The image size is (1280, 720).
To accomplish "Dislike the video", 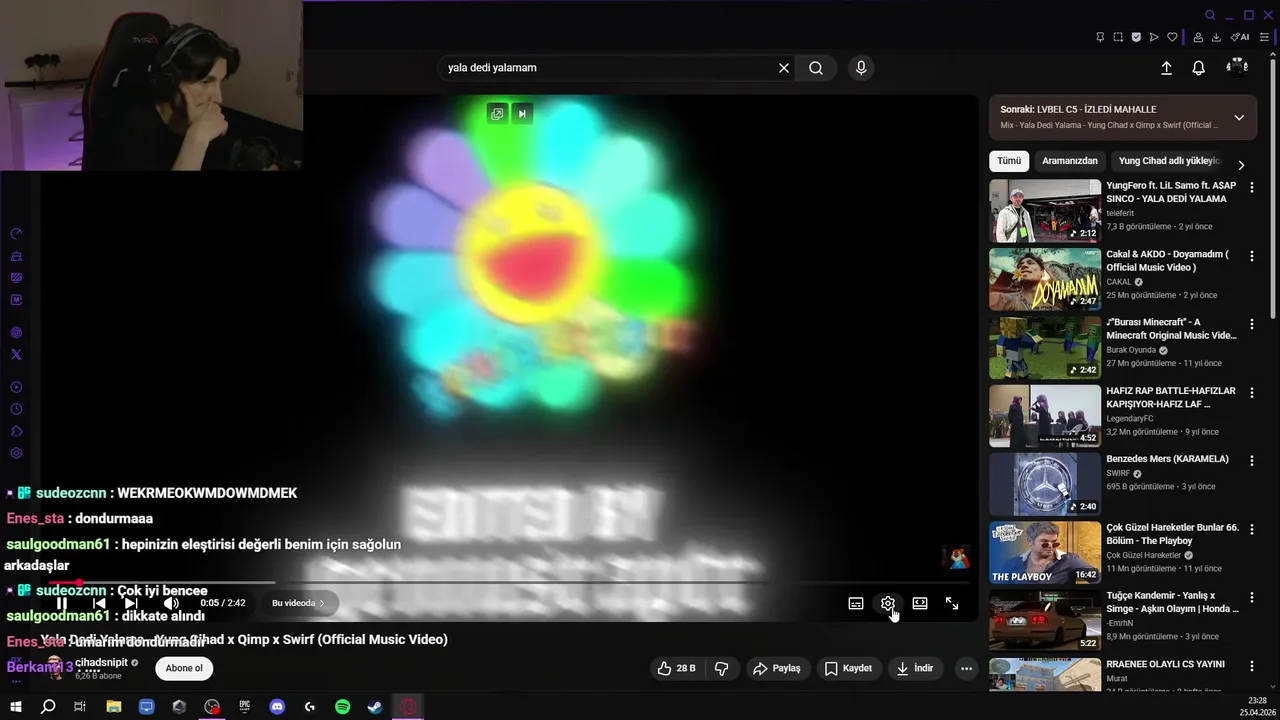I will [x=721, y=668].
